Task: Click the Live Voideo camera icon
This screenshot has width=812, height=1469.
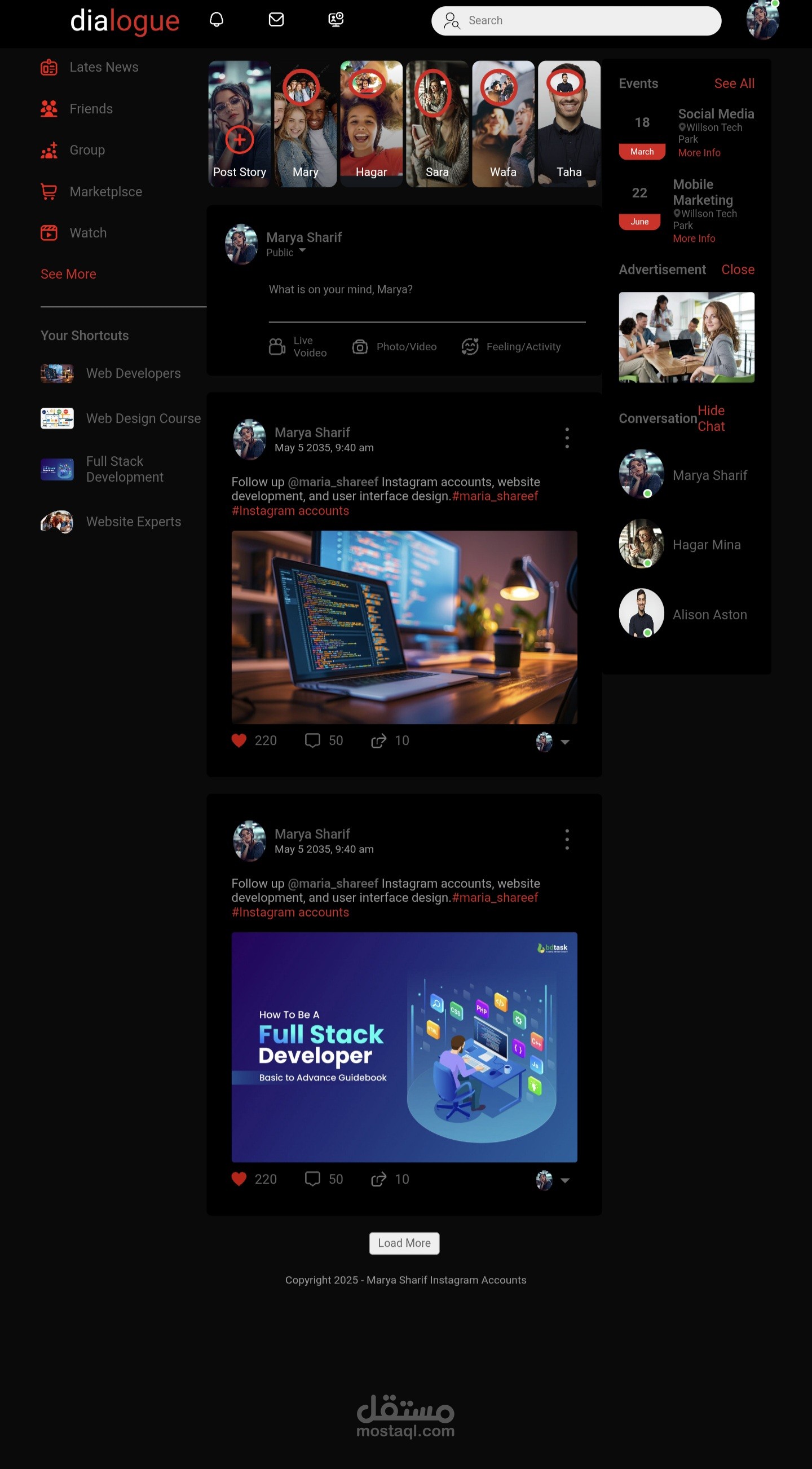Action: (277, 346)
